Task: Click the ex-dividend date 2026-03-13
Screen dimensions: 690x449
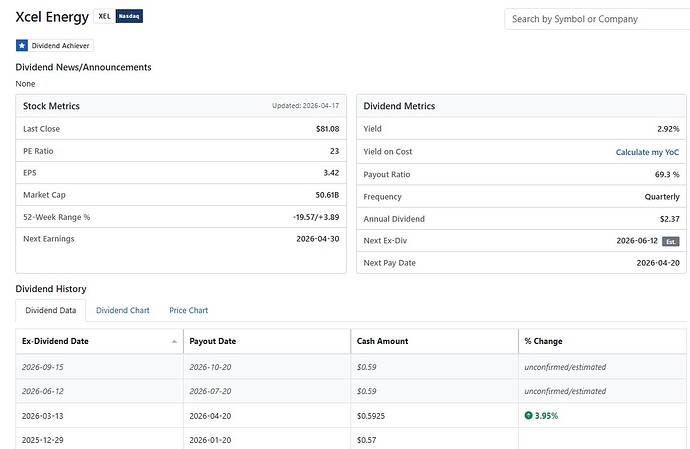Action: tap(43, 416)
